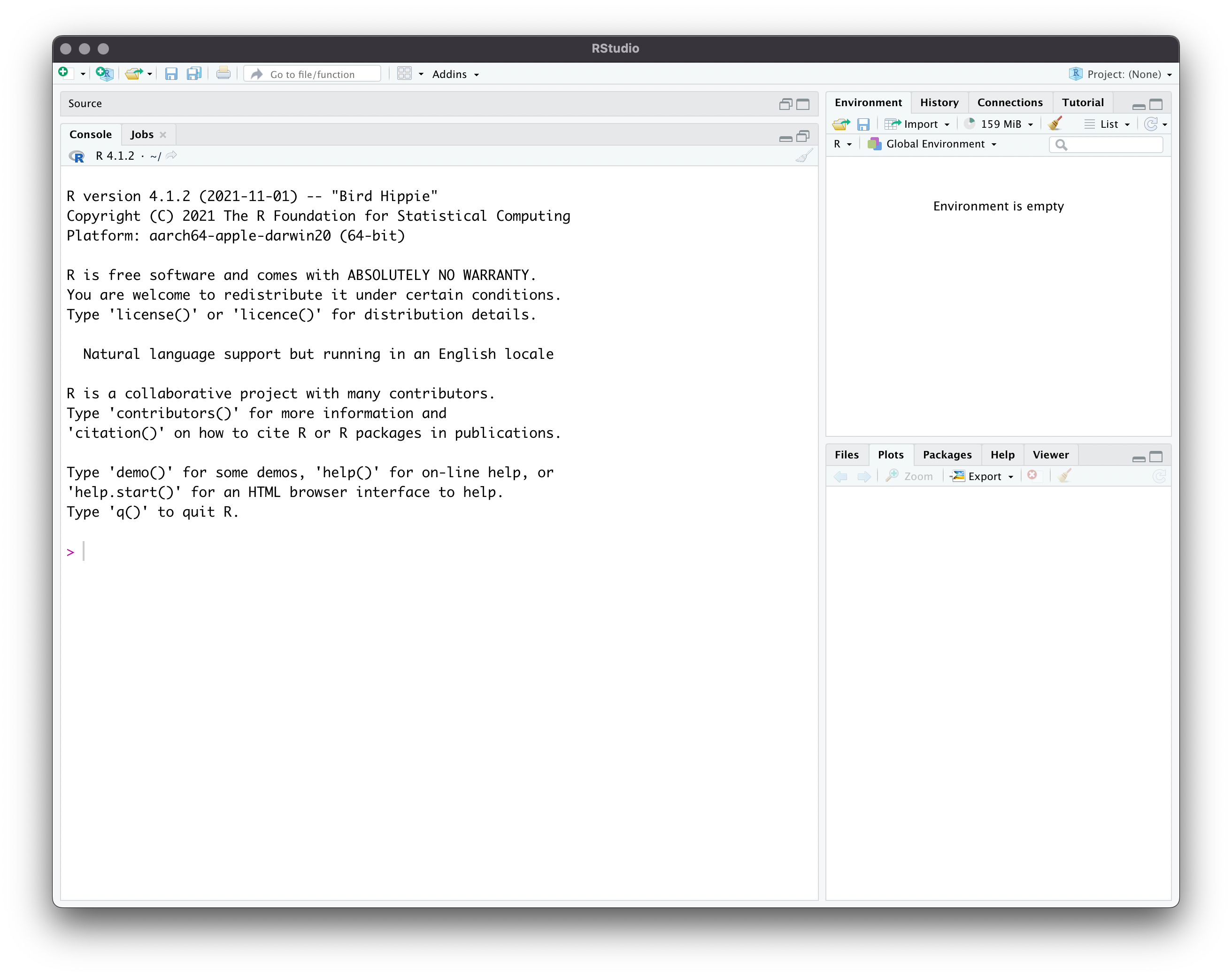The width and height of the screenshot is (1232, 977).
Task: Close the Jobs tab
Action: (x=163, y=135)
